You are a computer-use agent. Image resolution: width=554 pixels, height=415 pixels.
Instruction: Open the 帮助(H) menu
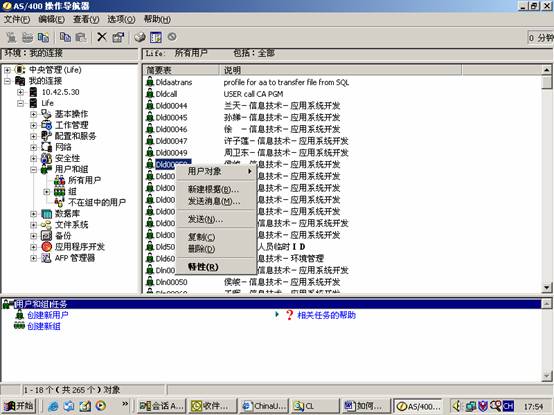pyautogui.click(x=157, y=19)
